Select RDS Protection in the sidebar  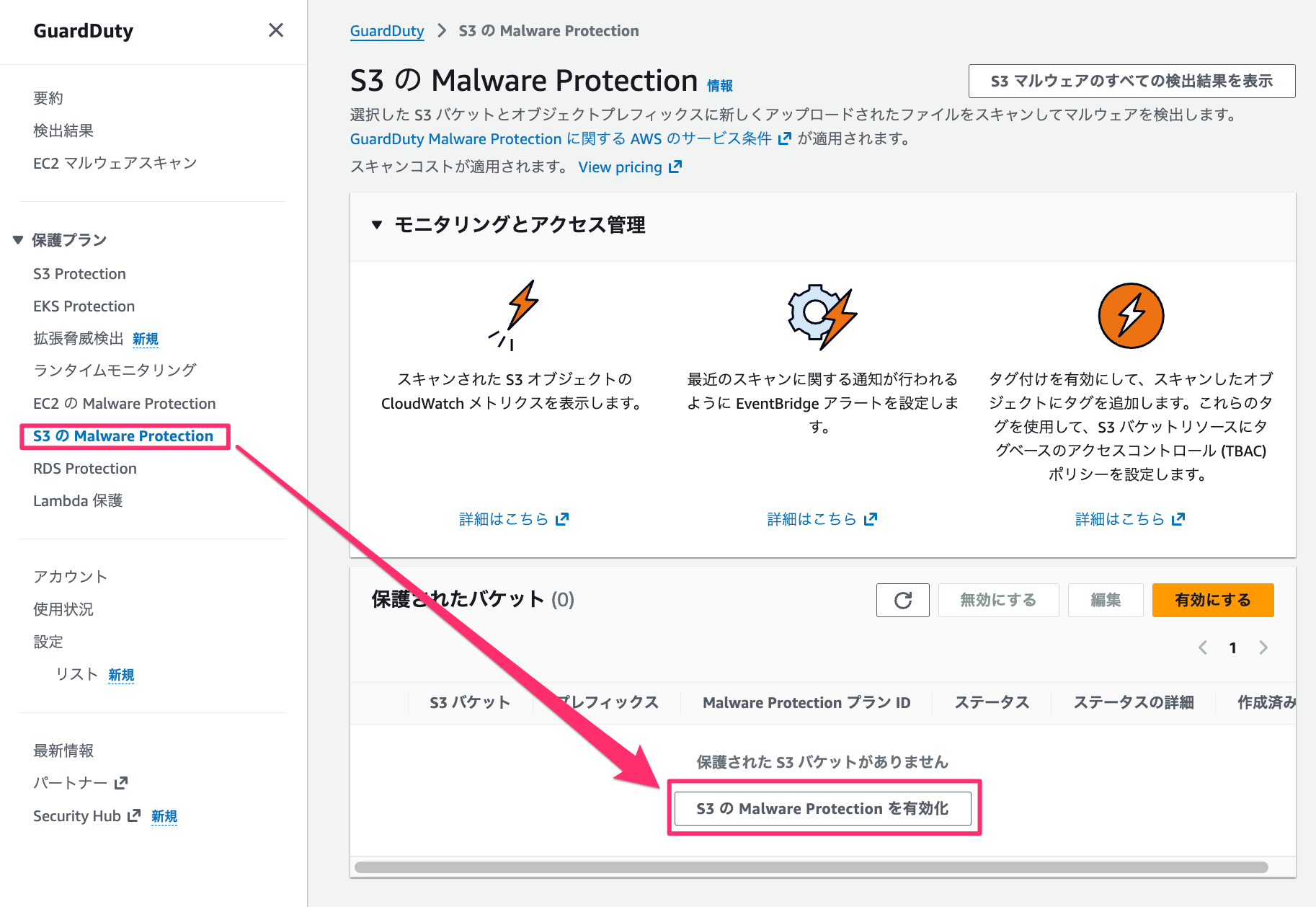(84, 469)
